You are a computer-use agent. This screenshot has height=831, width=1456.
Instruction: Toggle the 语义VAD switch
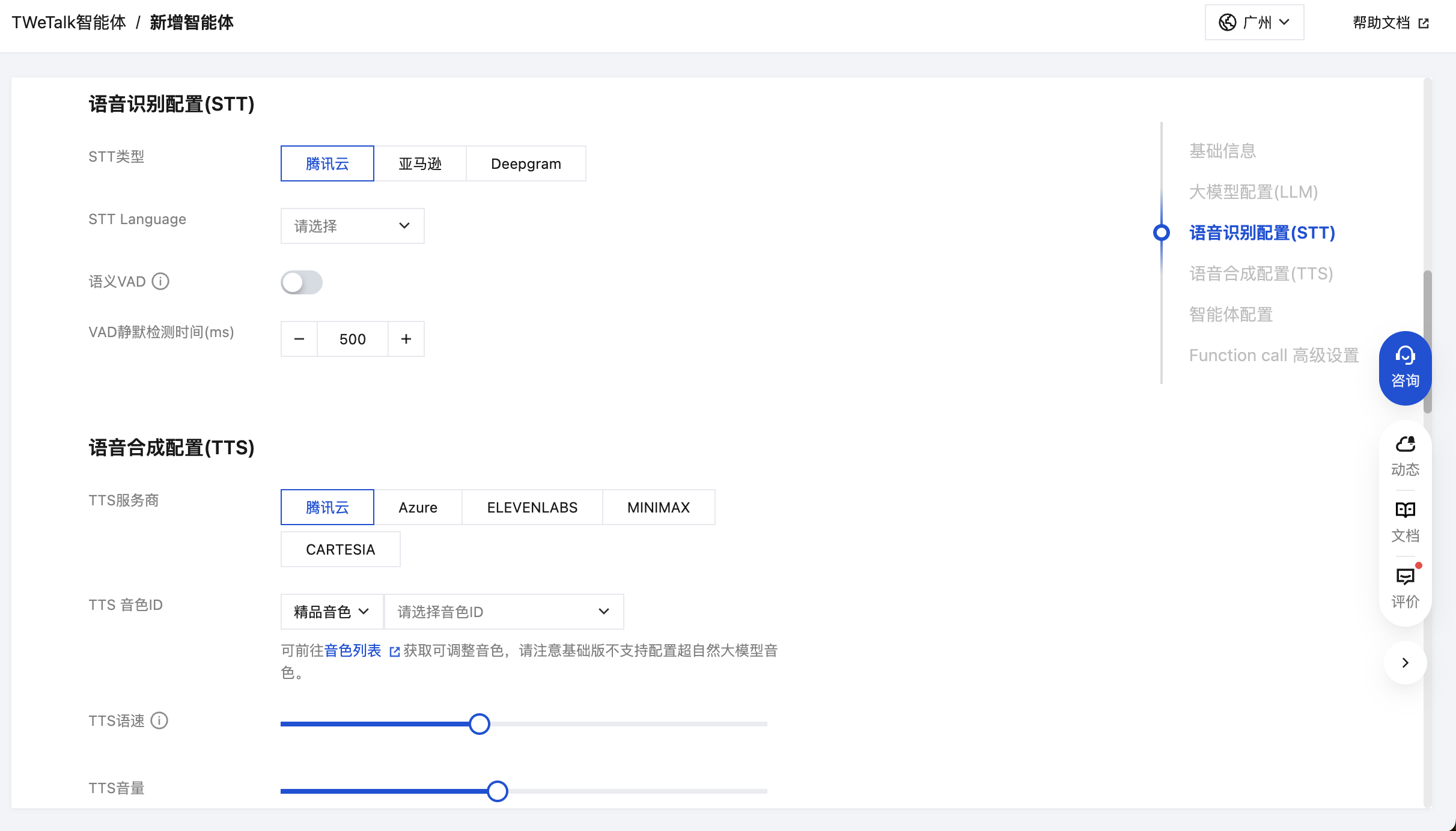pos(302,282)
